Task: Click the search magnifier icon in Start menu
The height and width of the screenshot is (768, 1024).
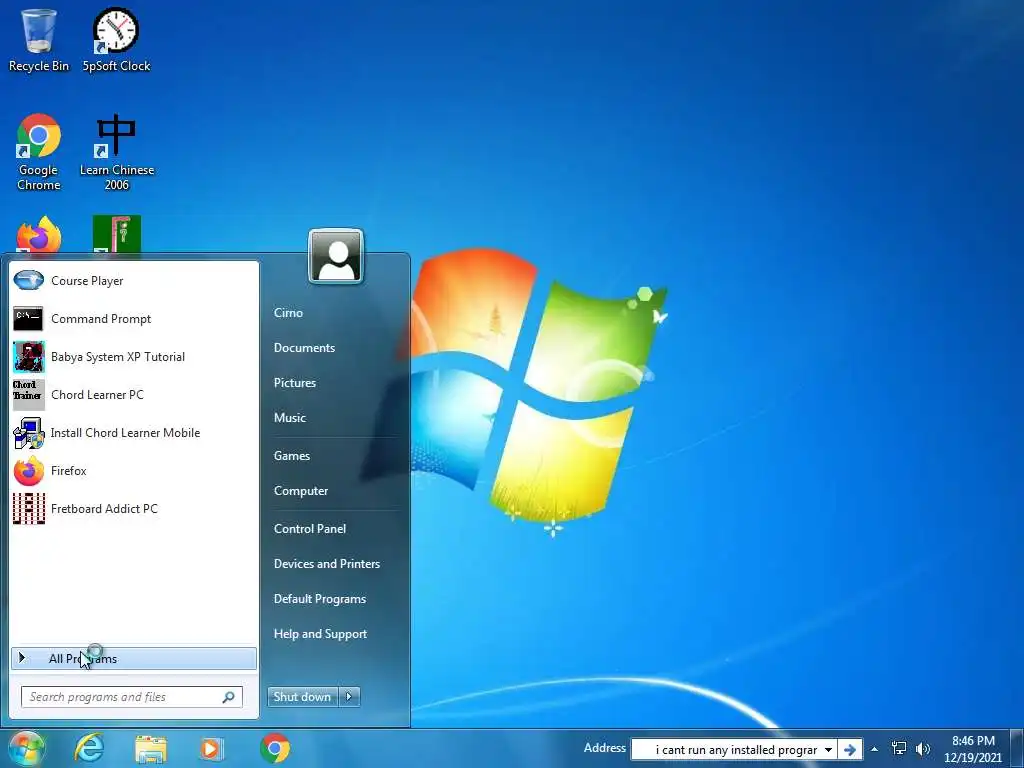Action: pyautogui.click(x=229, y=697)
